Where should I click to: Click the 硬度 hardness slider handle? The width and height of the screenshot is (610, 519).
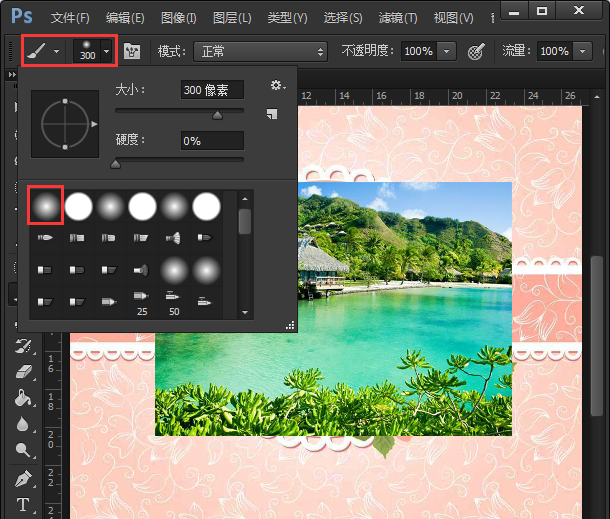[116, 163]
